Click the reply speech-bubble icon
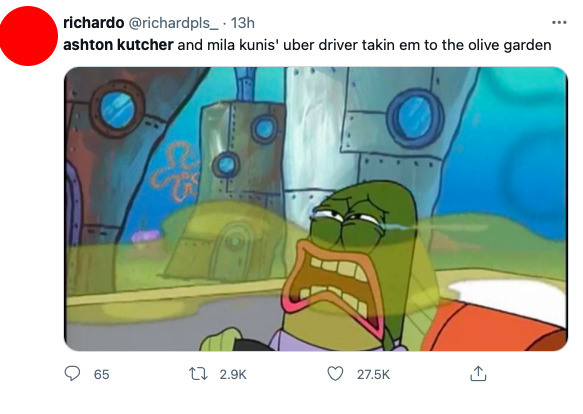This screenshot has width=583, height=414. [x=72, y=373]
